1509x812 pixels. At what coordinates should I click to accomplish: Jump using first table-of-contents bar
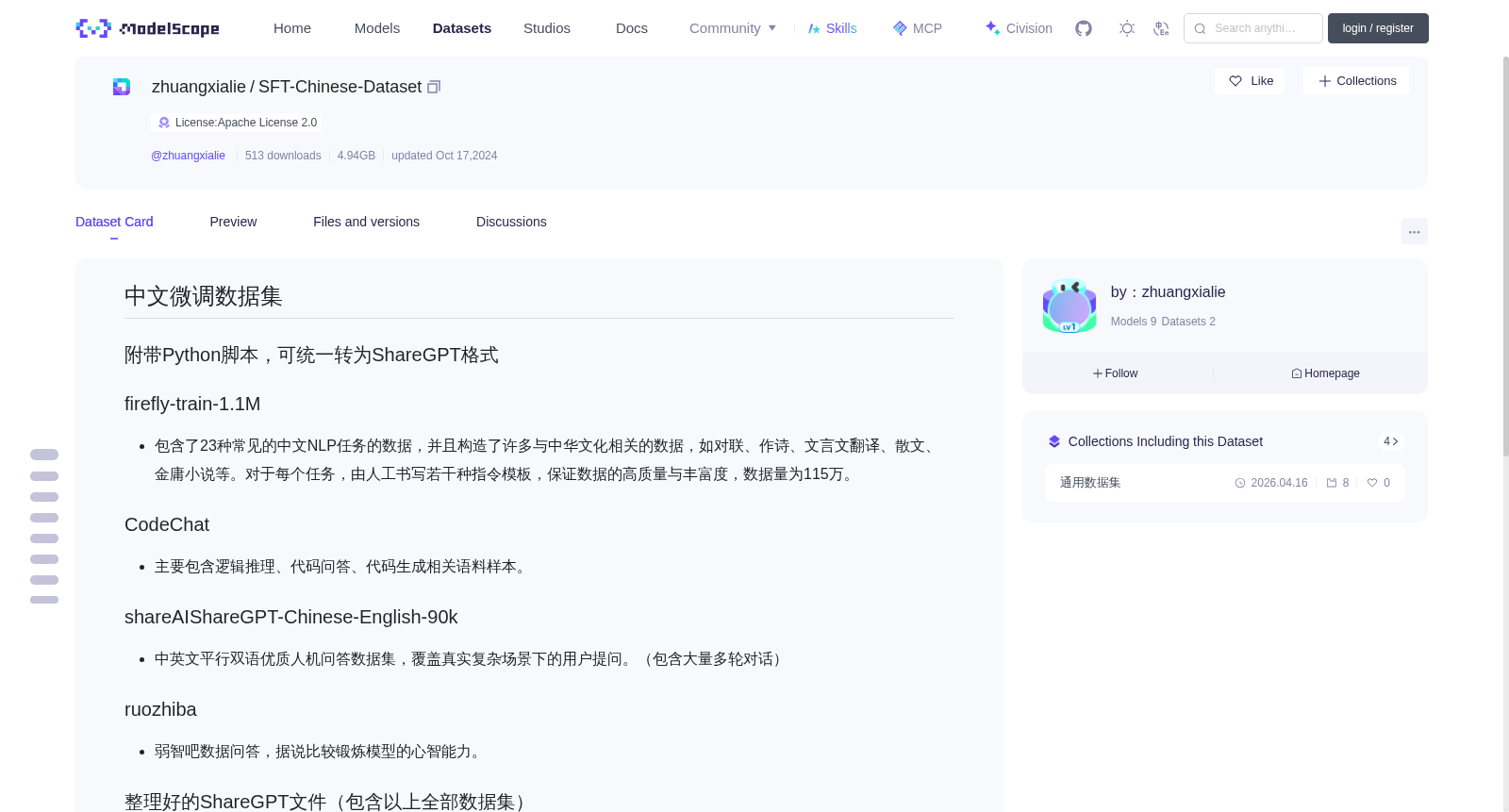[x=44, y=455]
